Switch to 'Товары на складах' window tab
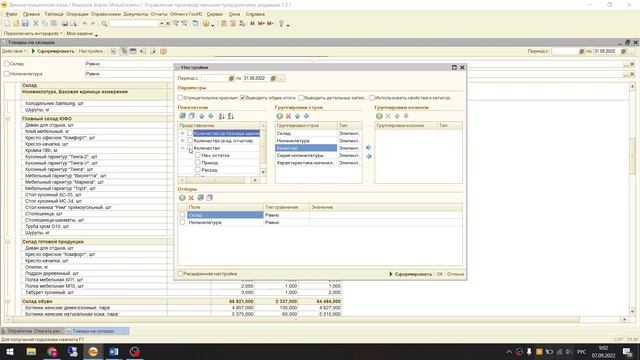Screen dimensions: 640x360 (97, 331)
